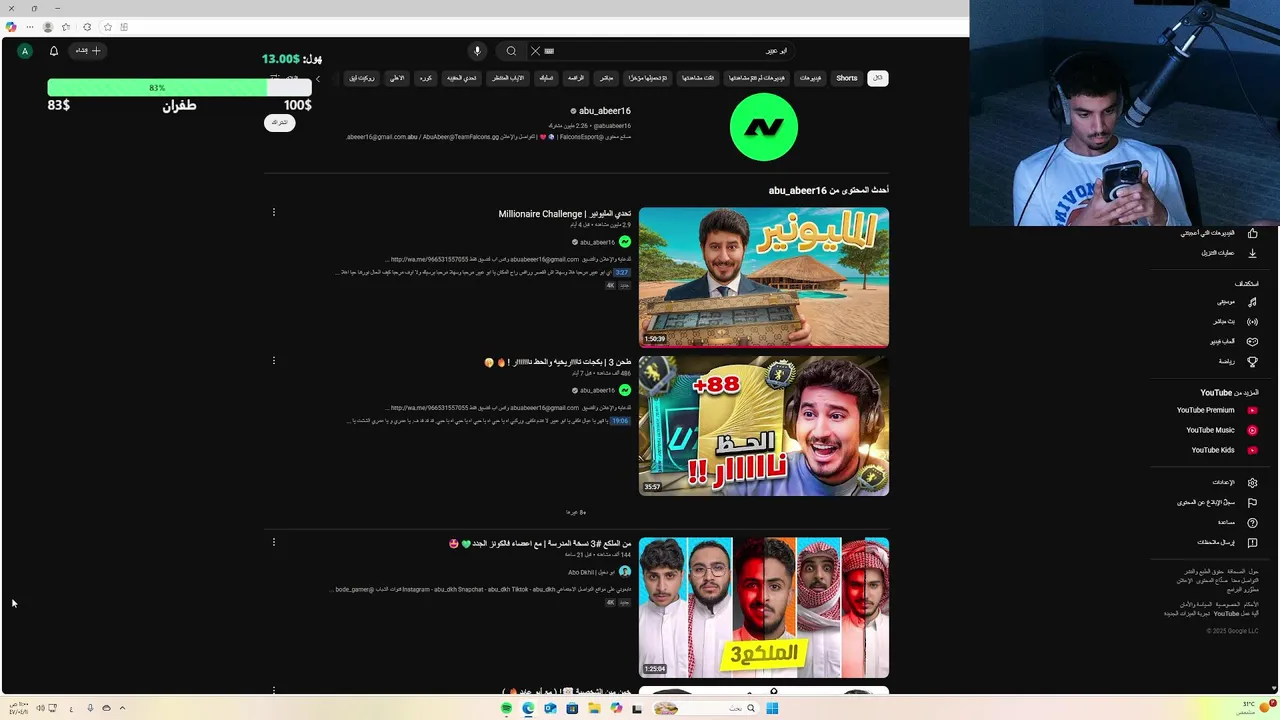1280x720 pixels.
Task: Open YouTube Premium link
Action: 1217,410
